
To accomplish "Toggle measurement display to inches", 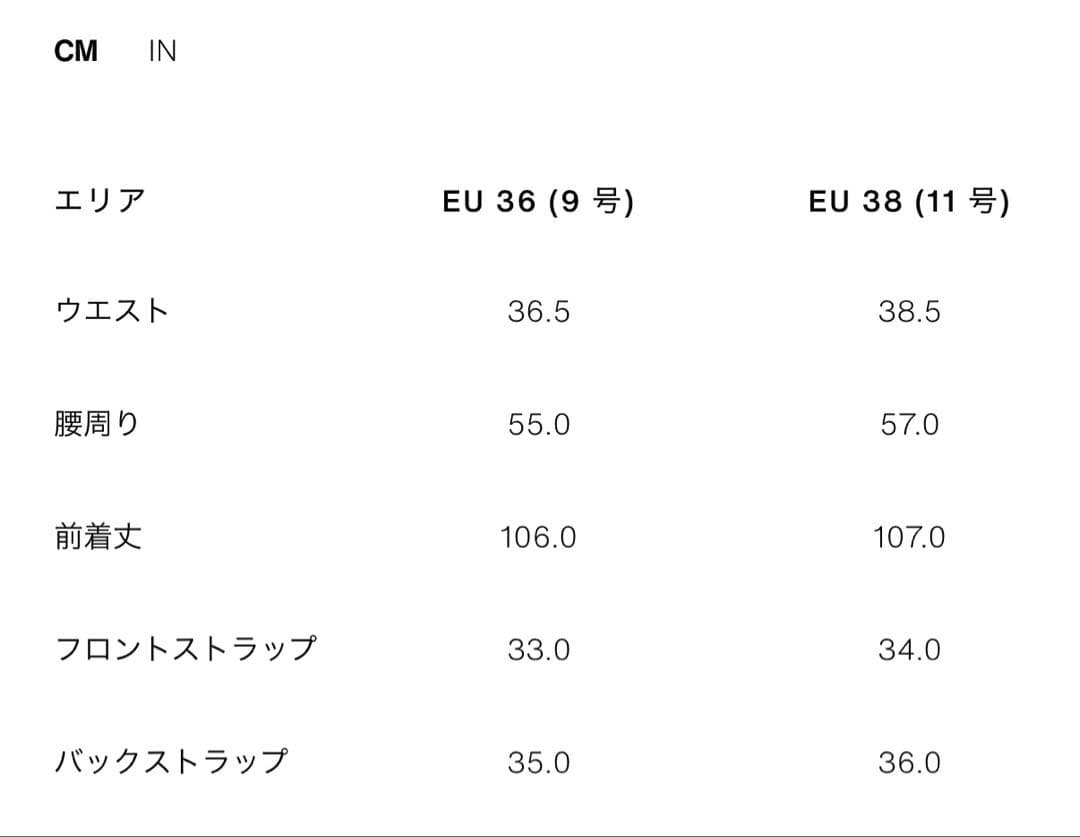I will pos(163,51).
